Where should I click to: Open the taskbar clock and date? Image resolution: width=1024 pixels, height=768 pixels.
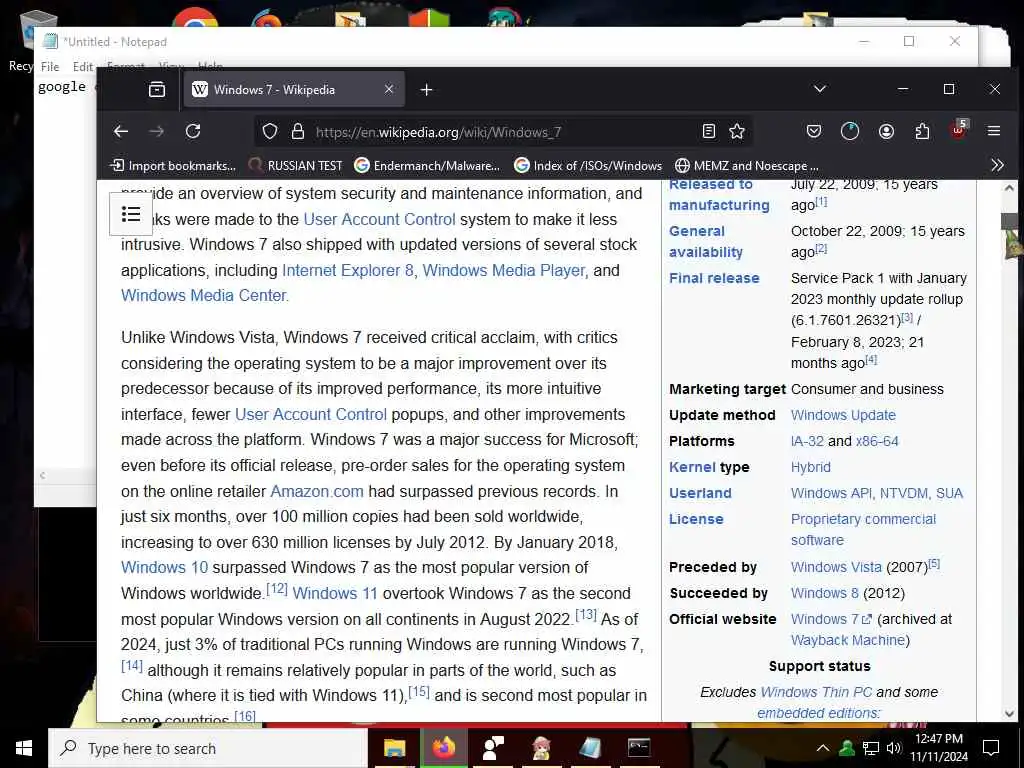(x=939, y=748)
